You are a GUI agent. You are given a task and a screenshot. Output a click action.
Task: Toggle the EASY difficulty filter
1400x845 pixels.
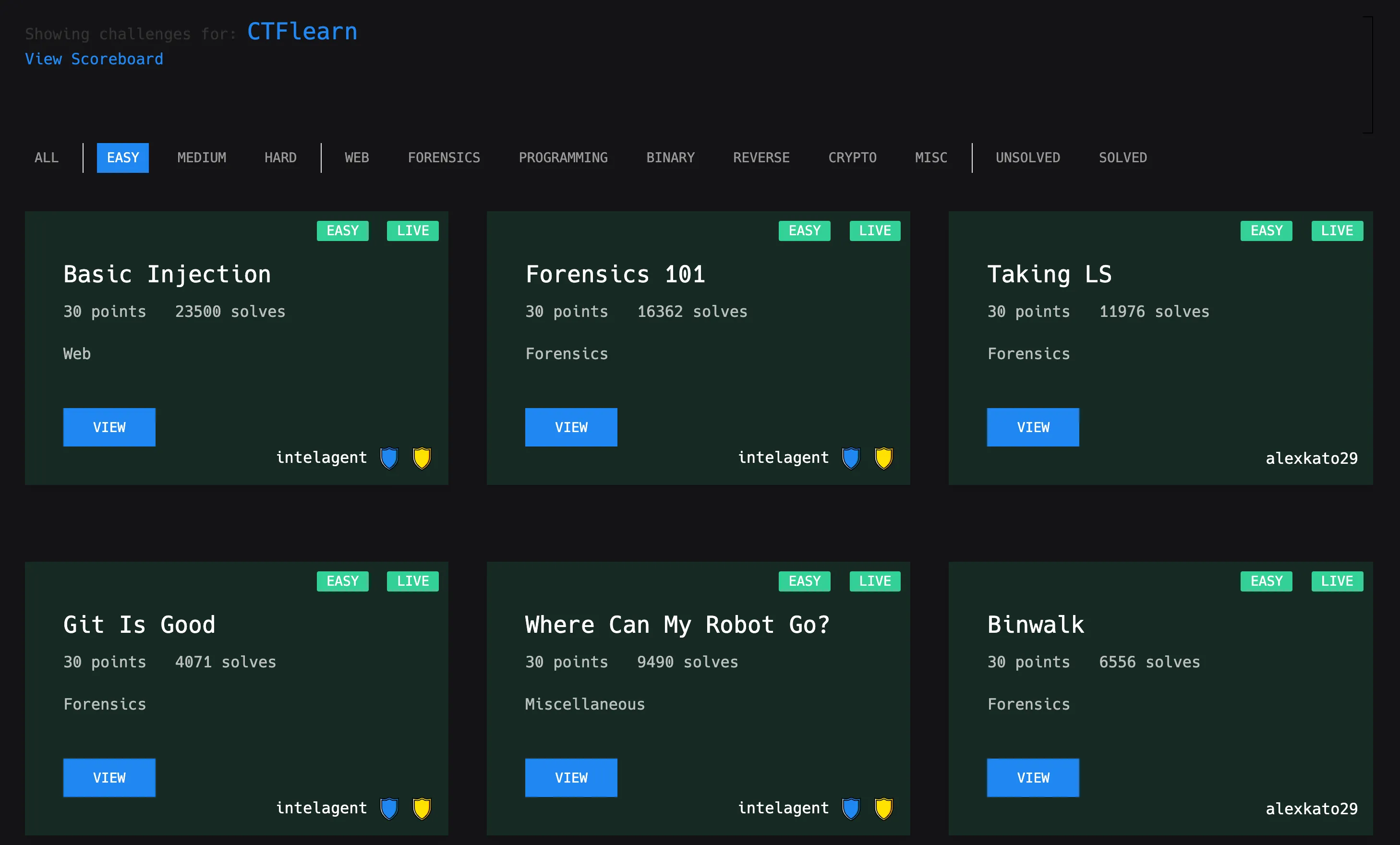123,157
